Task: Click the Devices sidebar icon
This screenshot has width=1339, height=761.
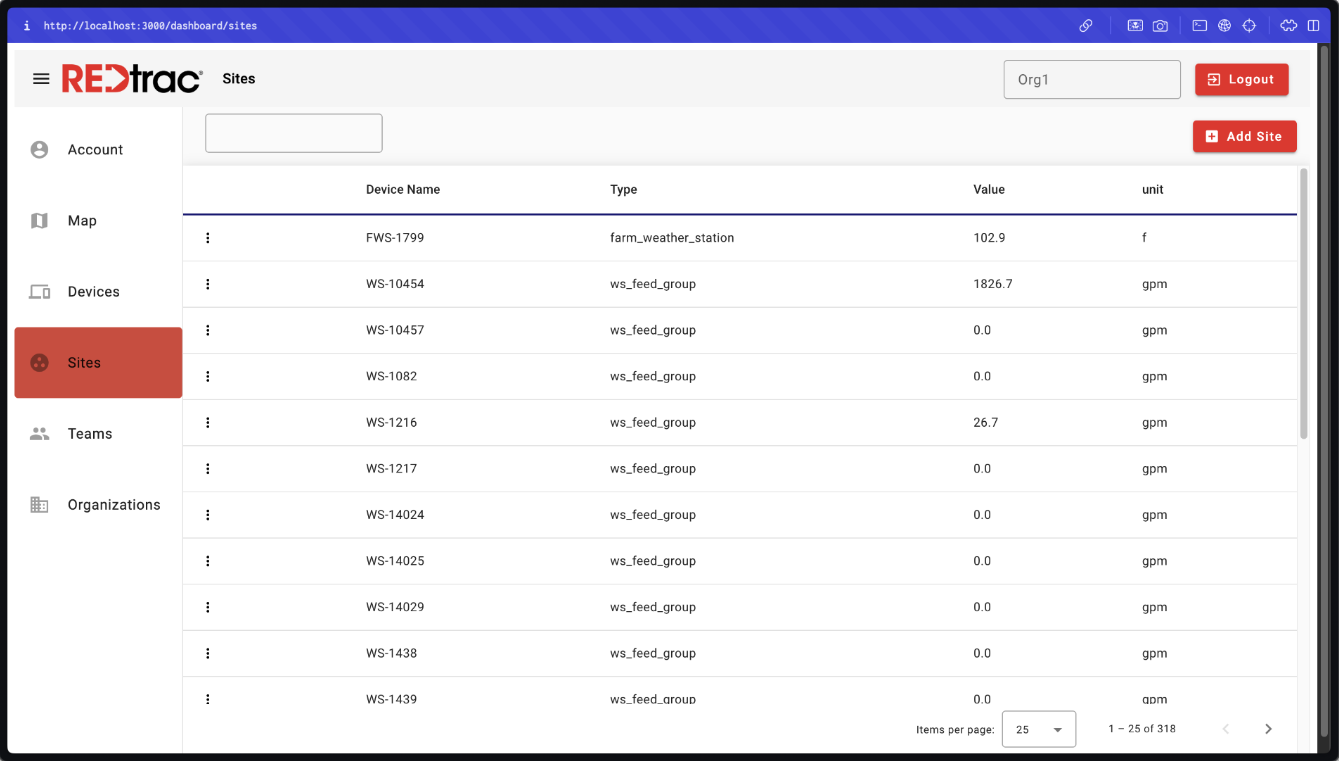Action: click(39, 292)
